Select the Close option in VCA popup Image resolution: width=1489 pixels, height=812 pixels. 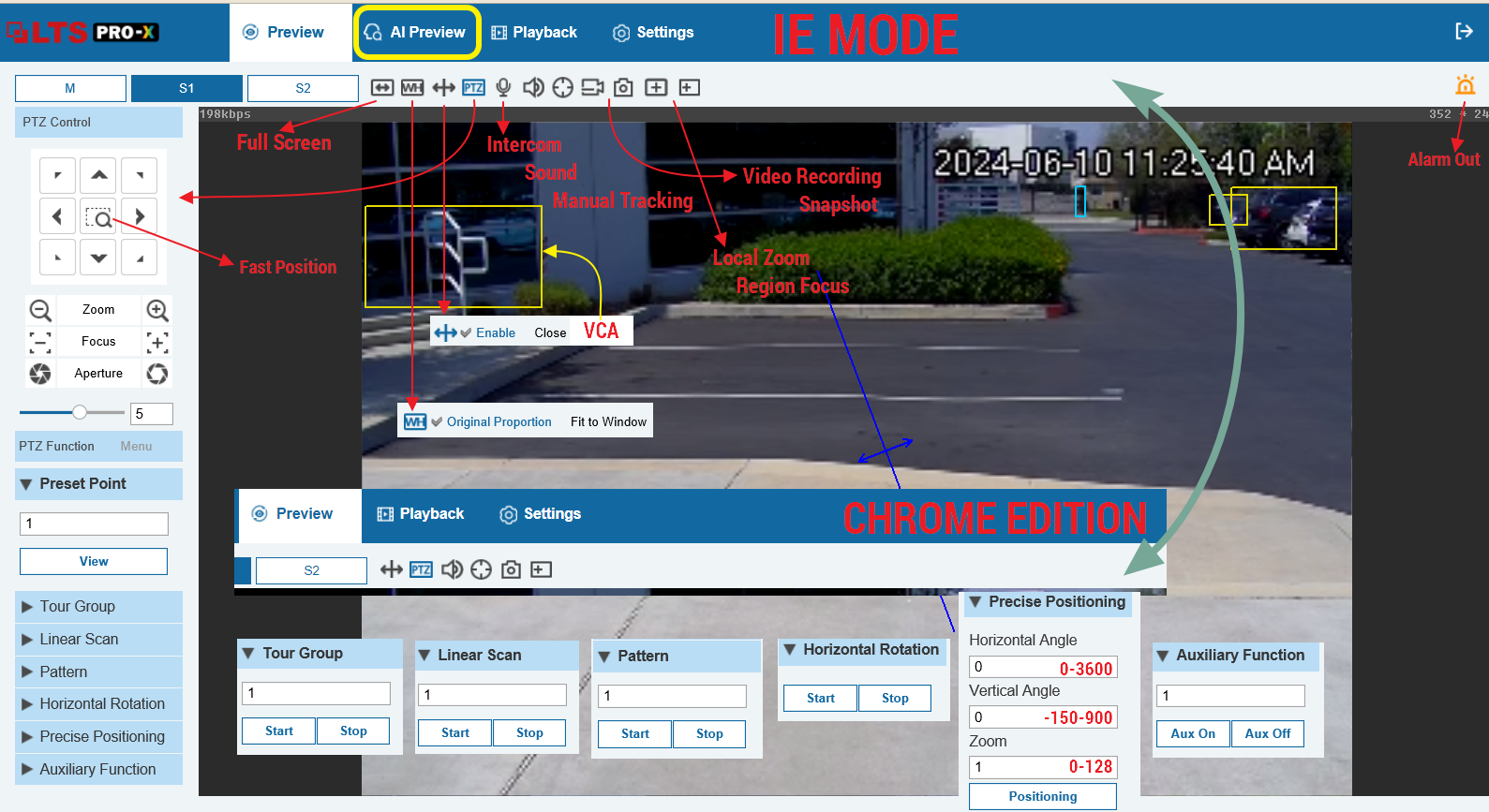(550, 333)
